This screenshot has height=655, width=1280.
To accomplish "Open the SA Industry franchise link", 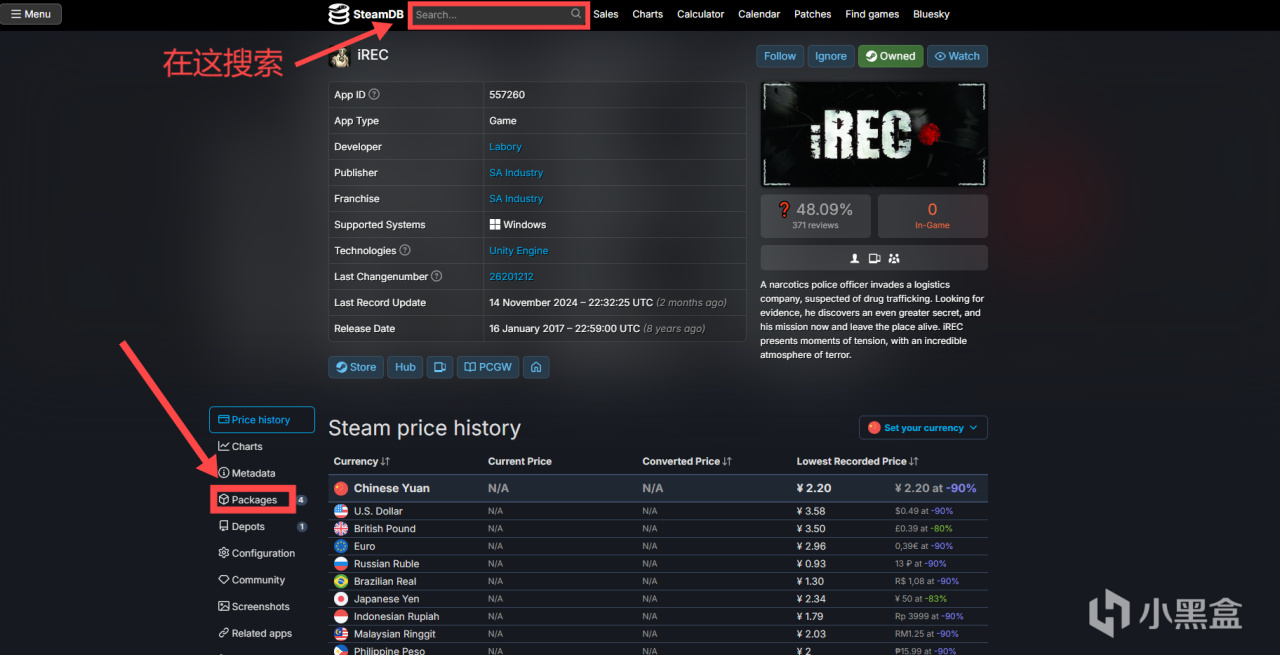I will (x=516, y=199).
